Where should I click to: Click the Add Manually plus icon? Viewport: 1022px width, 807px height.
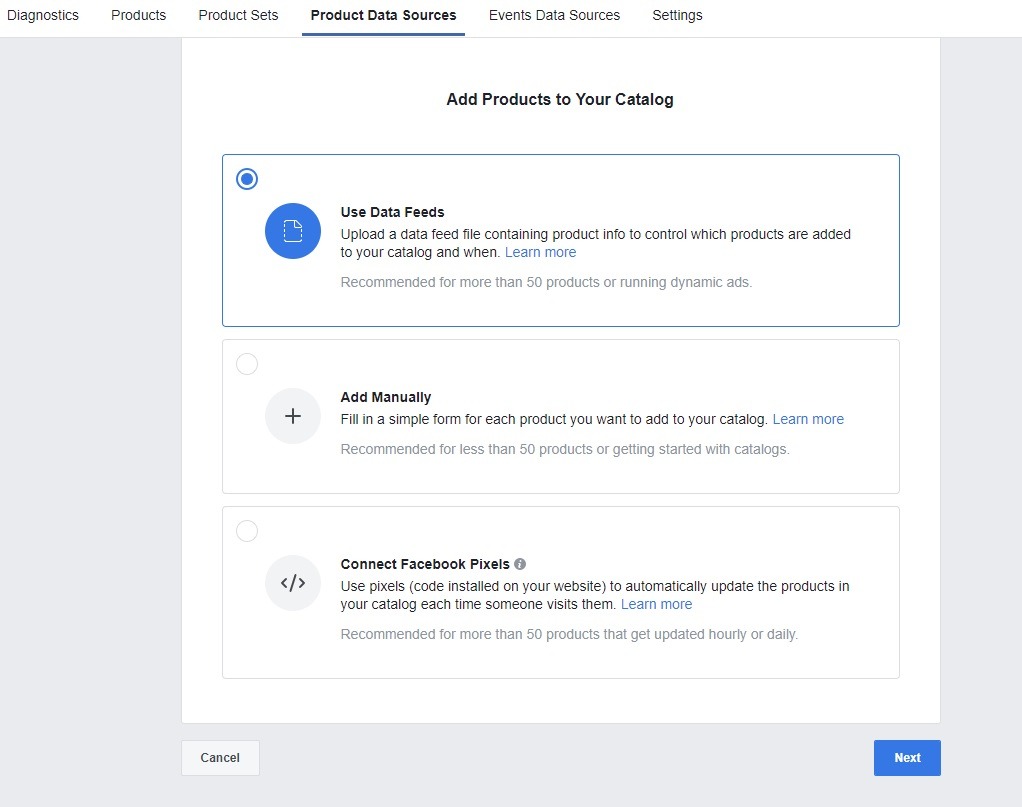293,416
